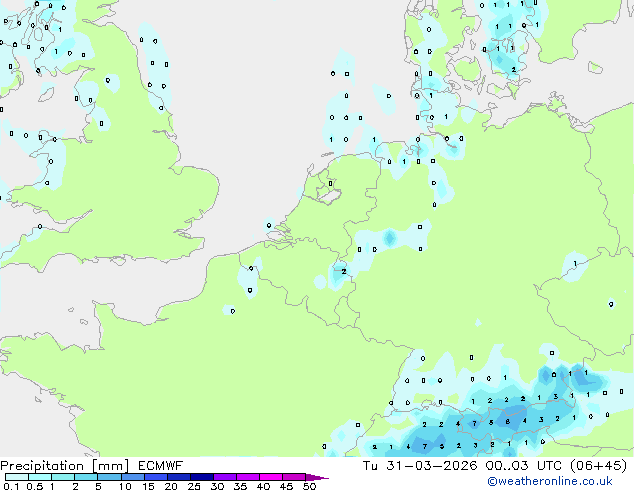Pick the 1–2 mm legend swatch
This screenshot has width=634, height=490.
(63, 477)
